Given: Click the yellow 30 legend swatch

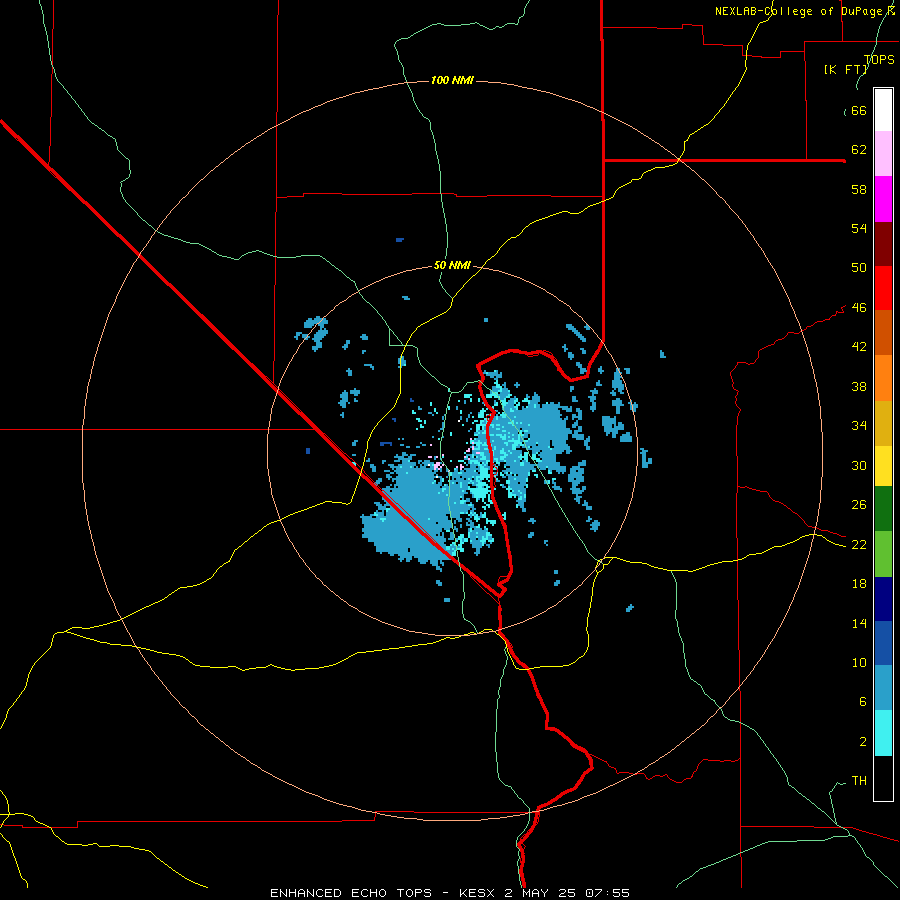Looking at the screenshot, I should (x=883, y=466).
